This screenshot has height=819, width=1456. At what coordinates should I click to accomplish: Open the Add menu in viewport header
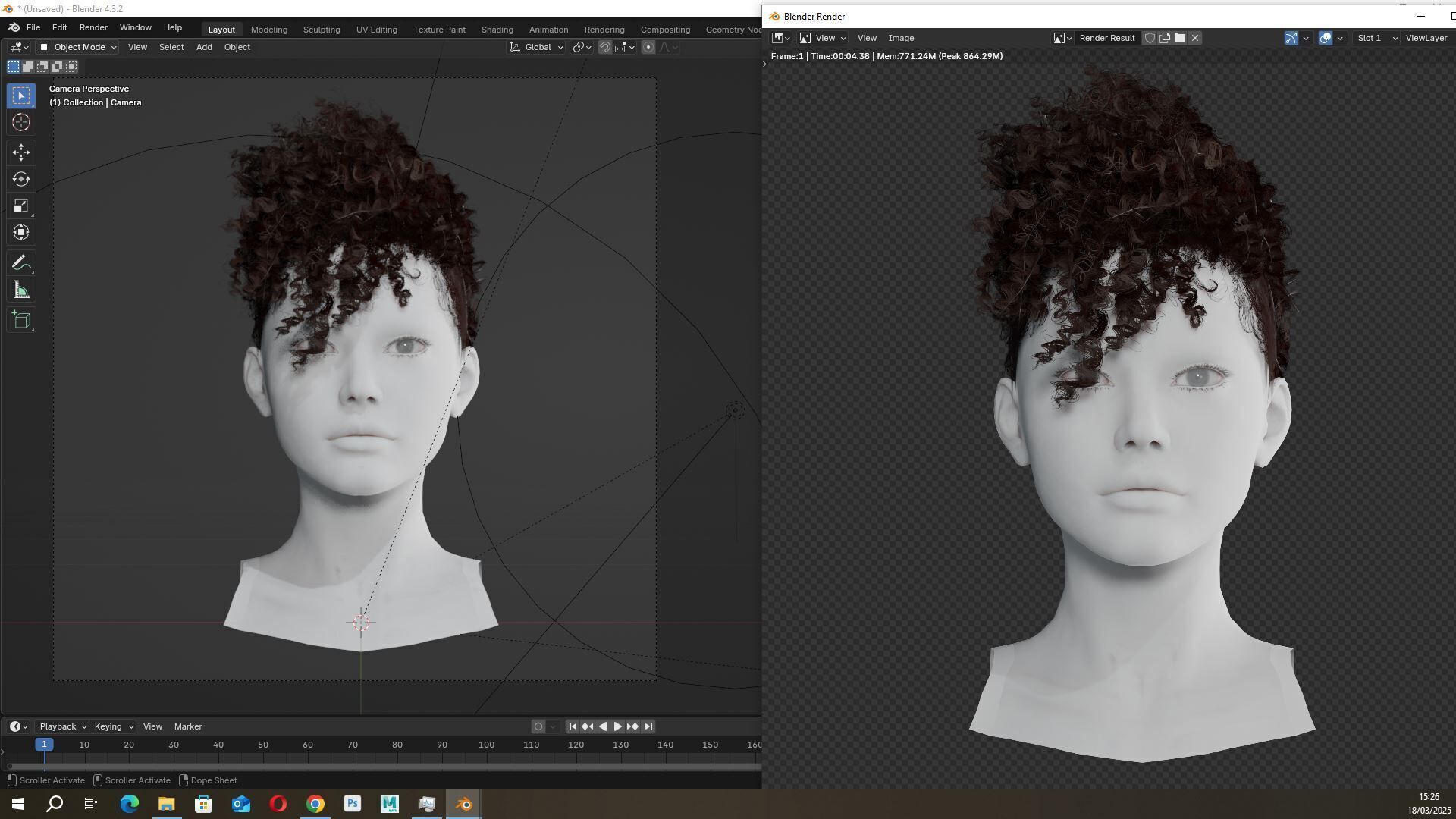[204, 47]
